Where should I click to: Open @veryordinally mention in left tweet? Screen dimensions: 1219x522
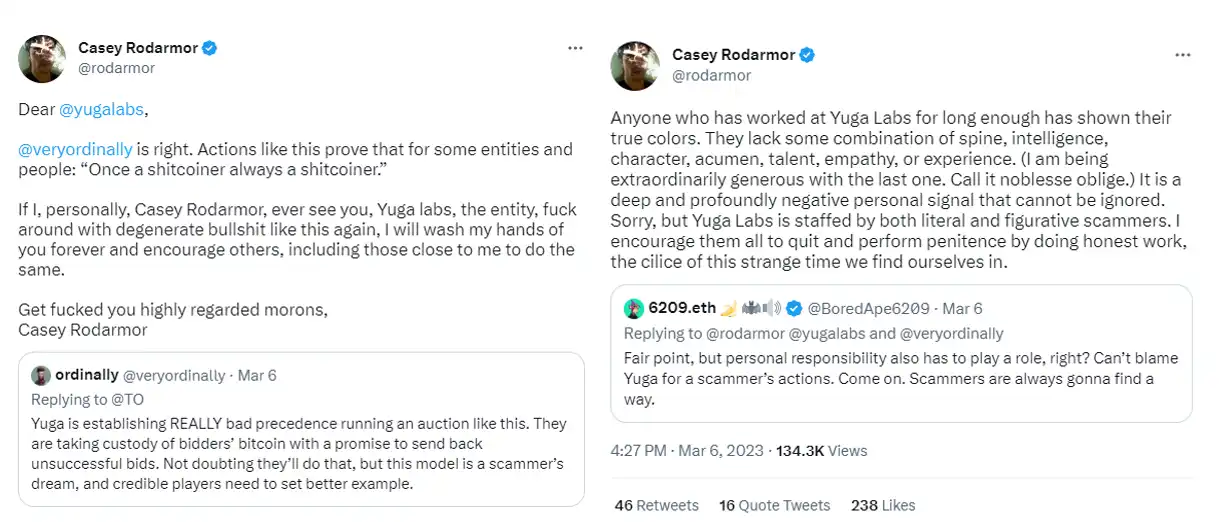(x=75, y=149)
